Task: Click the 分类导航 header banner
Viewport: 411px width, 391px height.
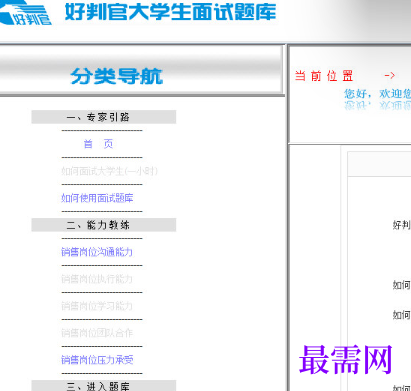Action: tap(141, 70)
